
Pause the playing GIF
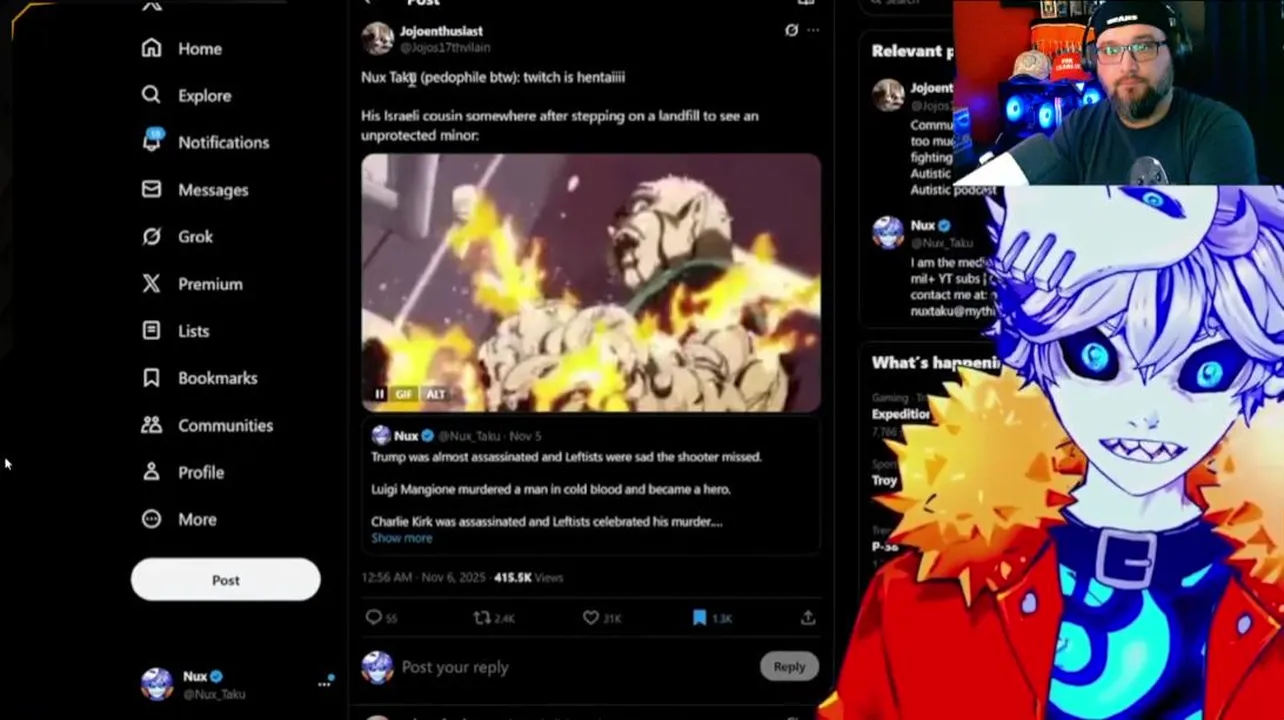379,394
